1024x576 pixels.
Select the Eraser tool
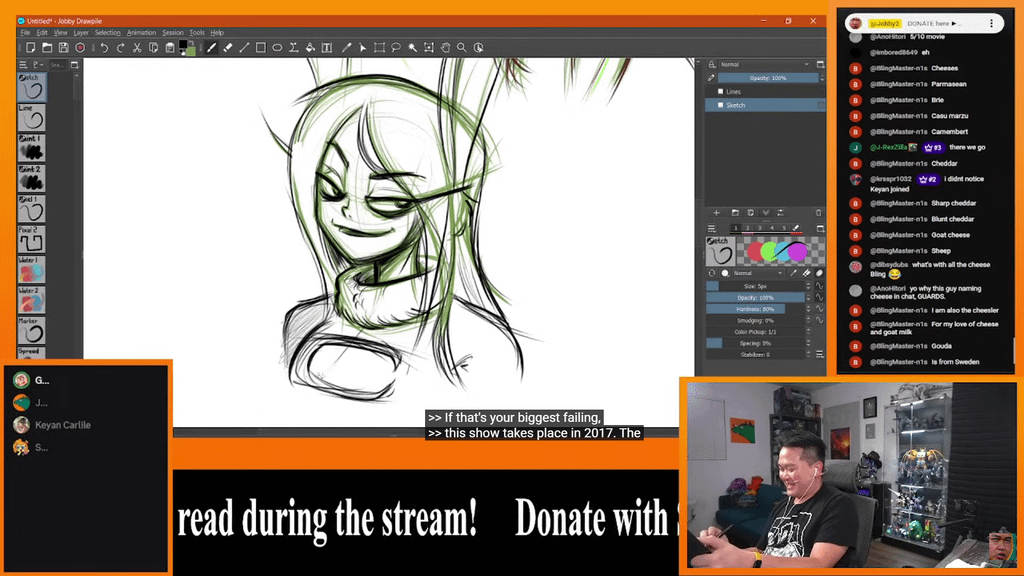pos(228,48)
